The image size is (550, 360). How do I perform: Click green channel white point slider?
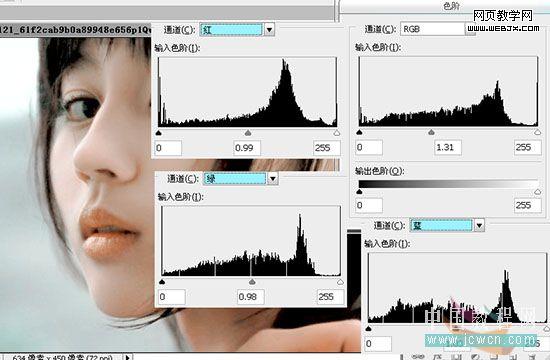click(x=340, y=282)
